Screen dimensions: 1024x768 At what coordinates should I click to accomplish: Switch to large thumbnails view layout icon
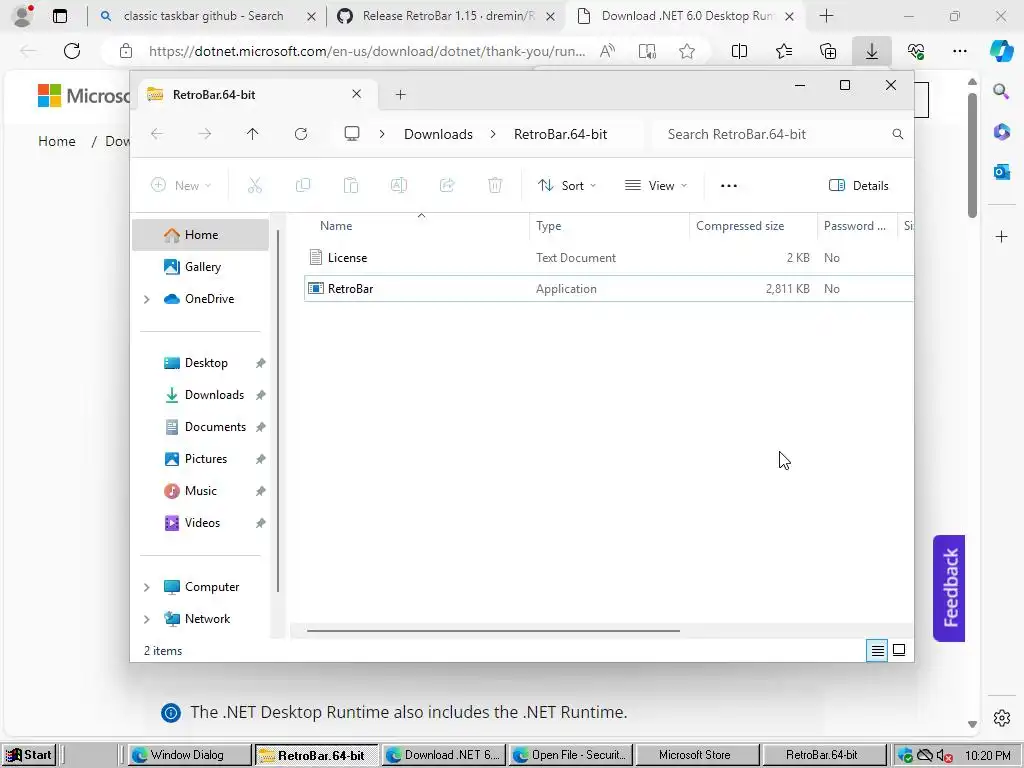(x=899, y=650)
